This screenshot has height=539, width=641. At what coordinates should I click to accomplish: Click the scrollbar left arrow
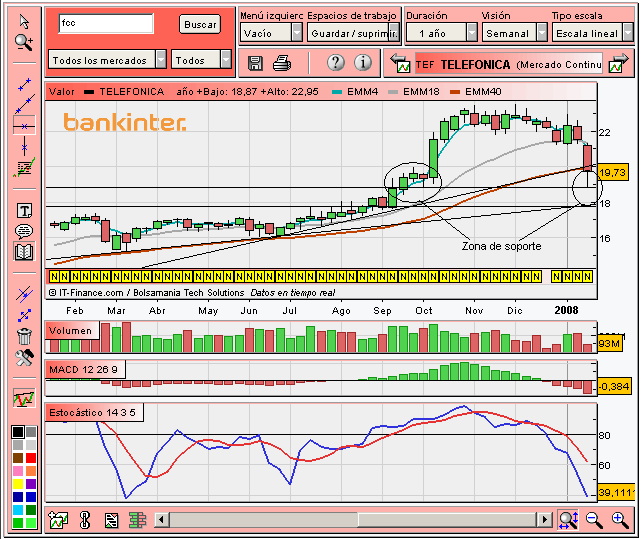162,520
